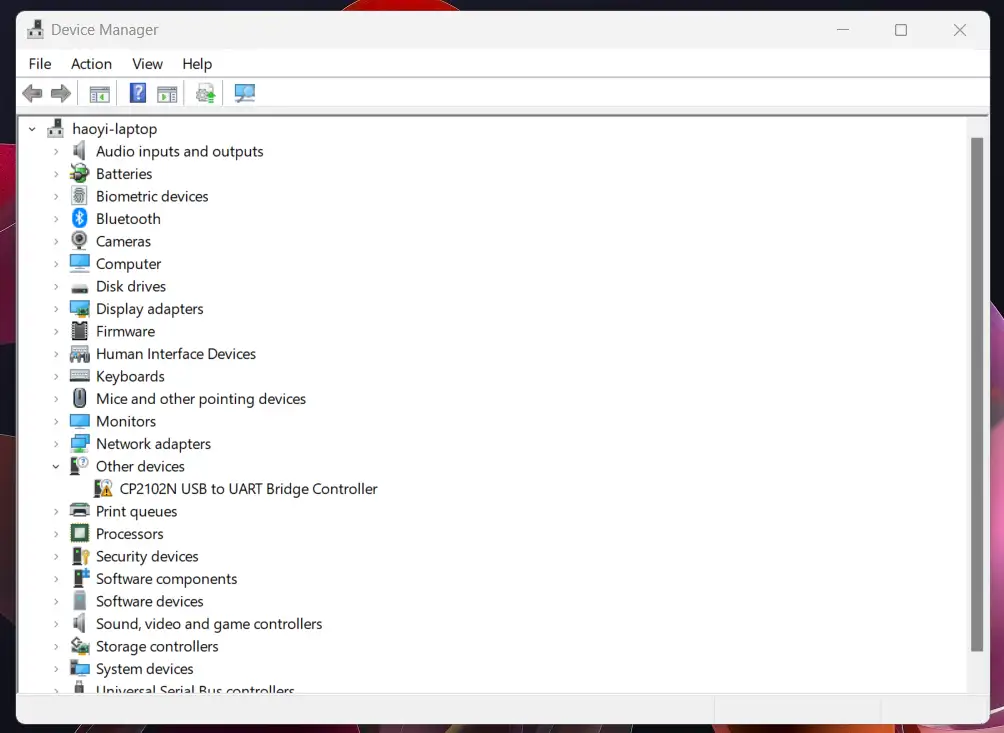Open Help via the question mark toolbar icon
The width and height of the screenshot is (1004, 733).
pos(137,92)
